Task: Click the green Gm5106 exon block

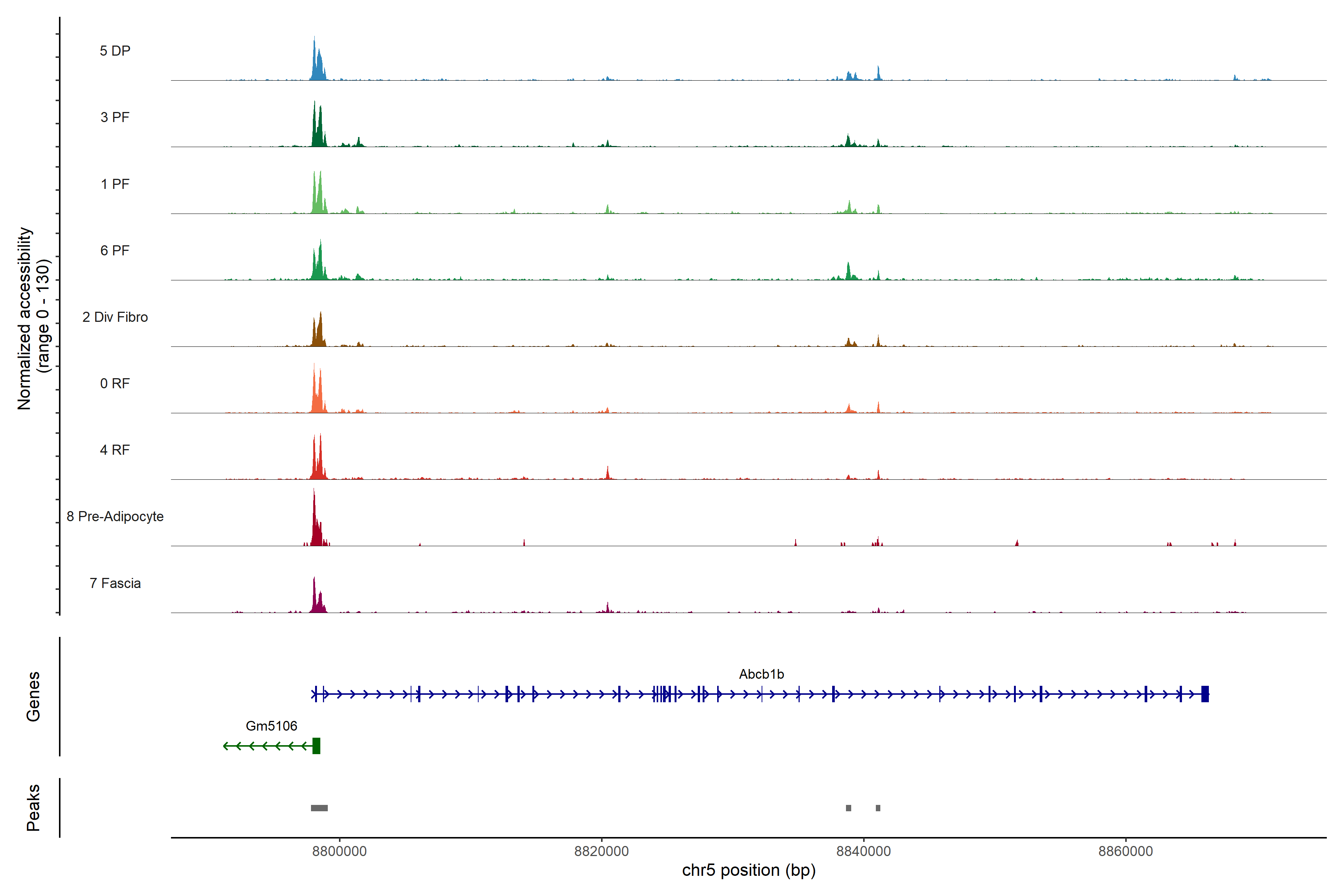Action: point(317,746)
